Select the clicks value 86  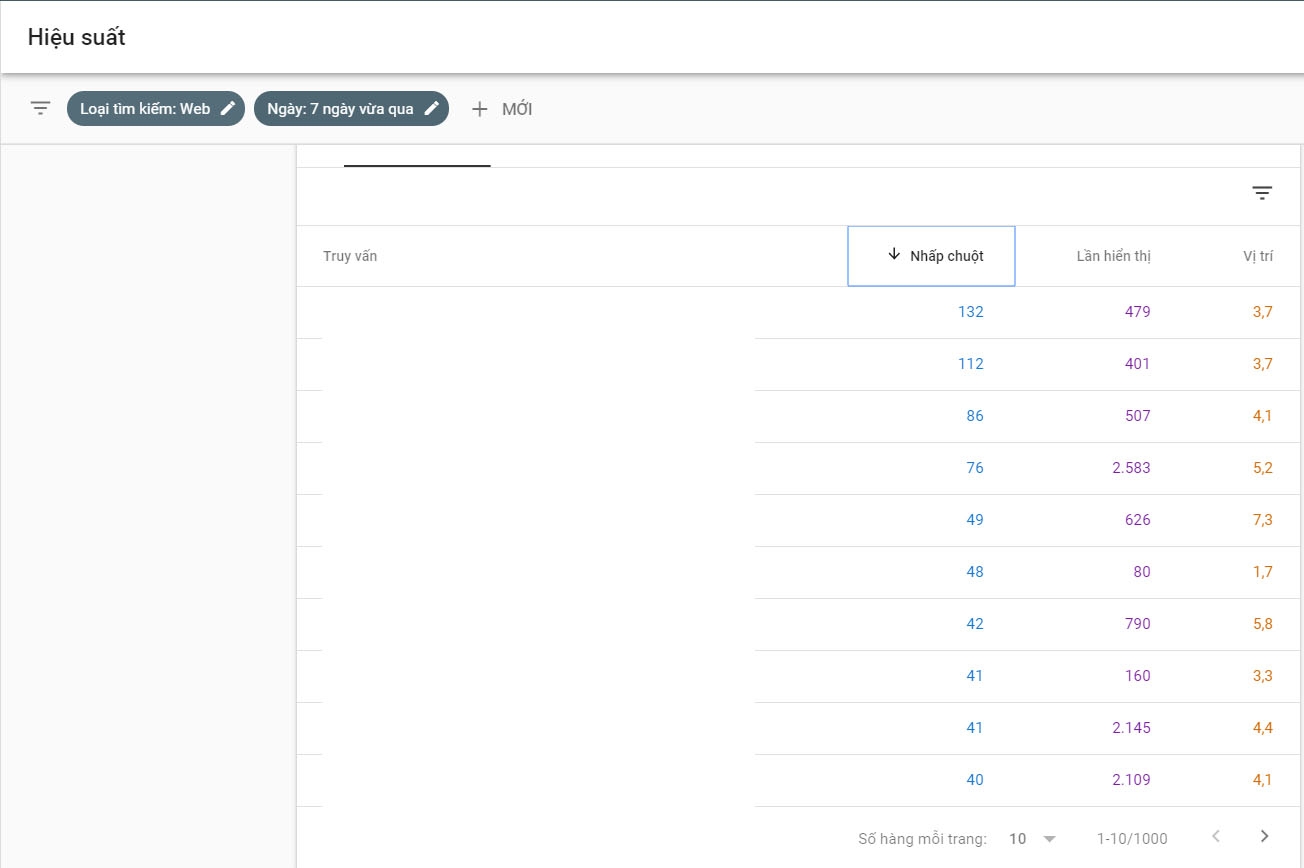point(975,416)
